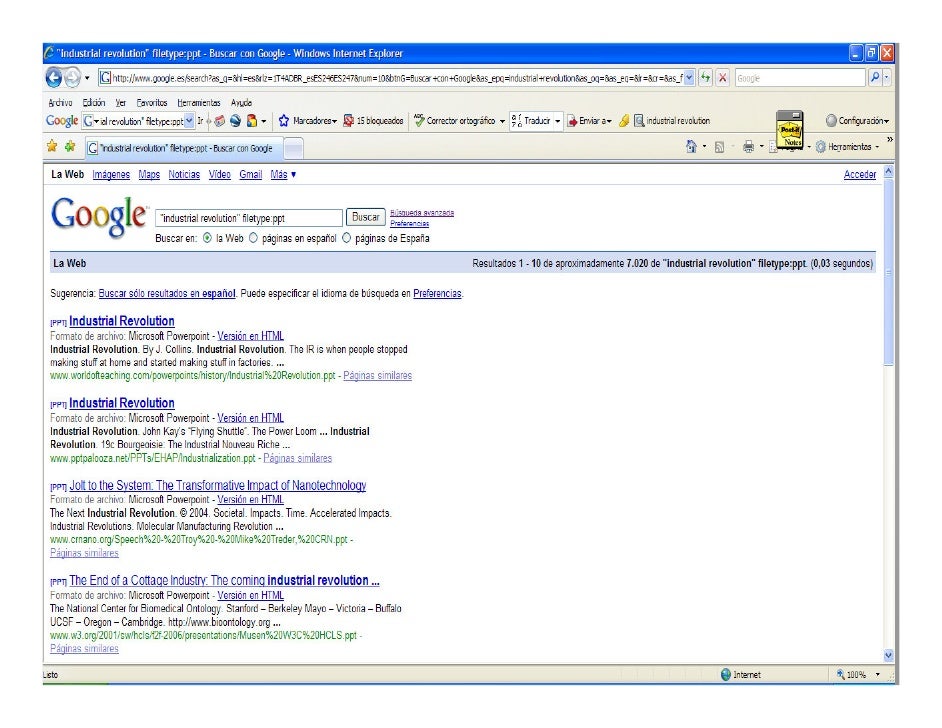Open Marcadores bookmarks star in Google toolbar
The height and width of the screenshot is (728, 942).
point(284,121)
